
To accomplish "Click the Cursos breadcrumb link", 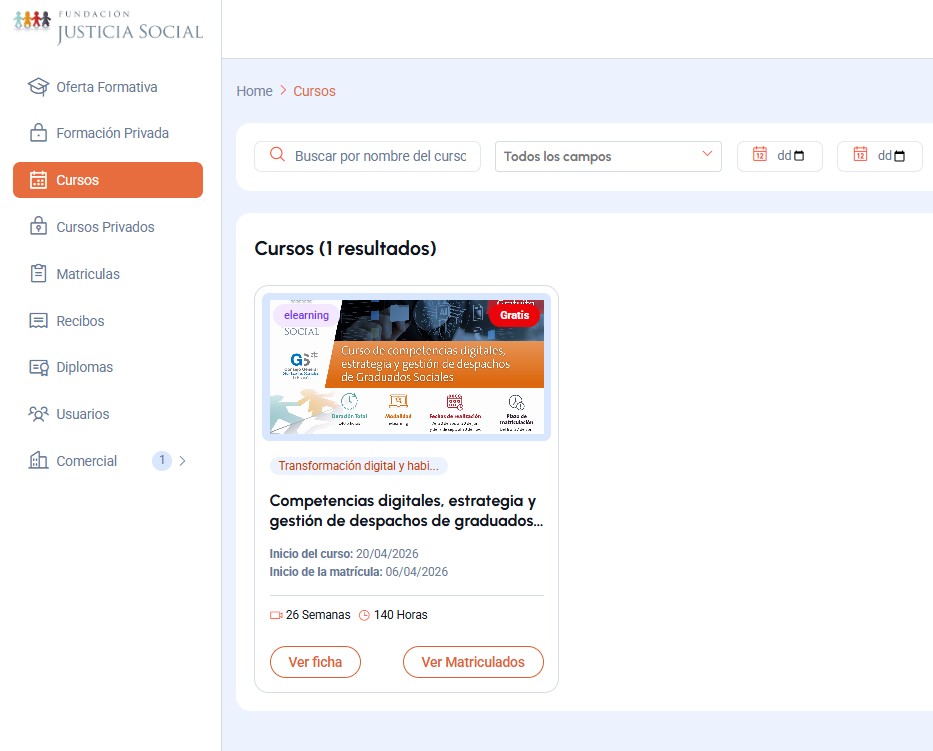I will coord(314,91).
